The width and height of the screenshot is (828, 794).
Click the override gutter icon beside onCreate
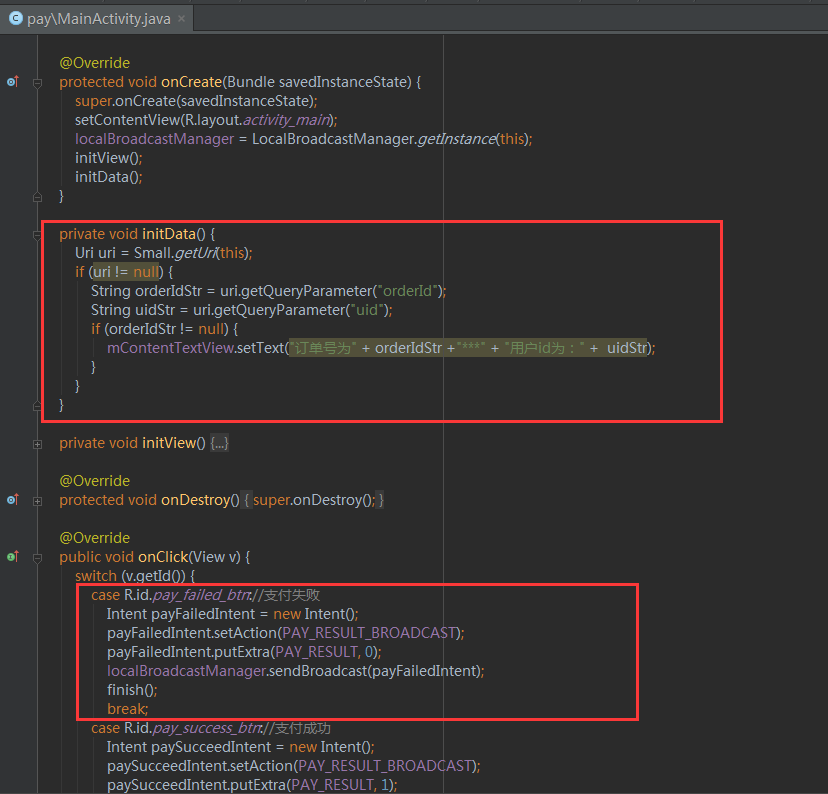[x=12, y=82]
